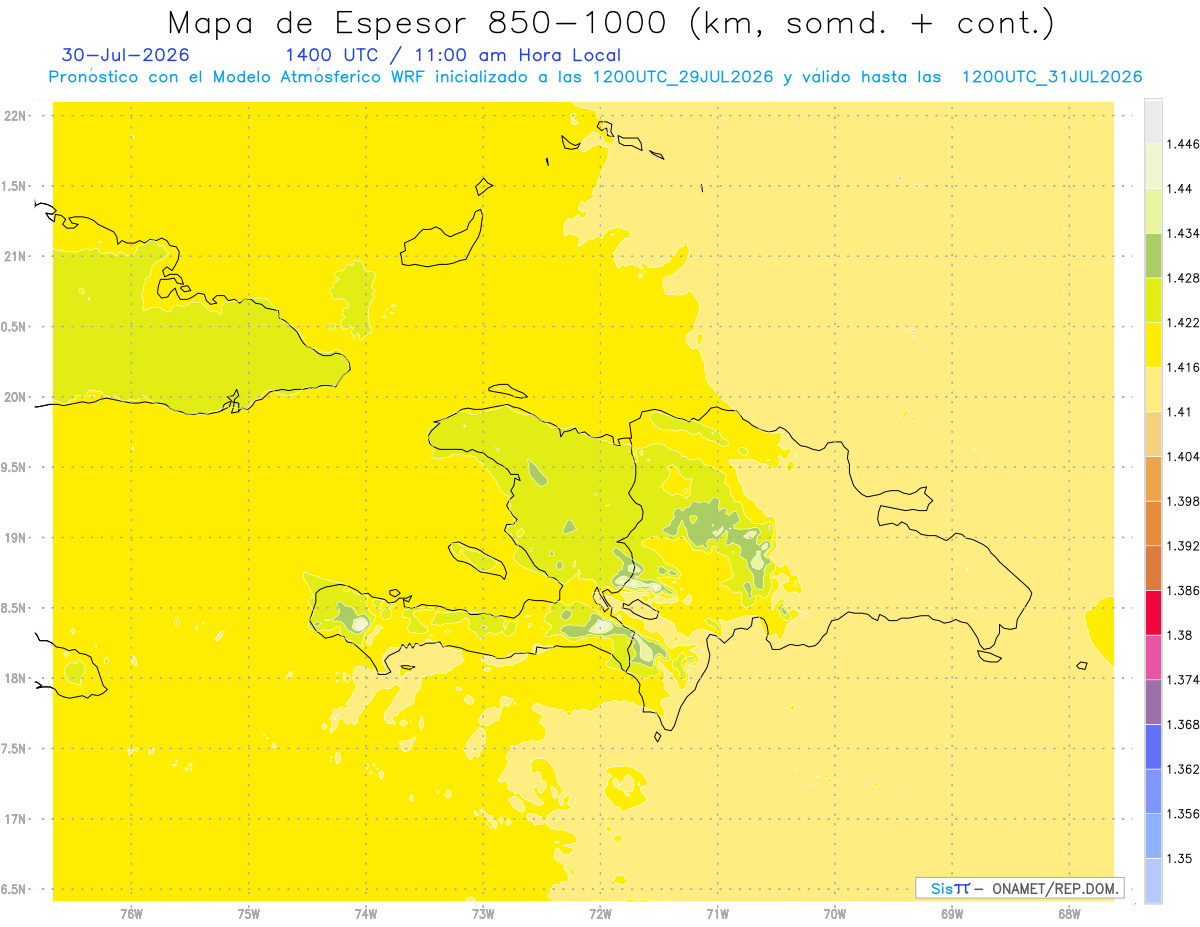Click the initialization time '1200UTC_29JUL2026'

point(683,77)
